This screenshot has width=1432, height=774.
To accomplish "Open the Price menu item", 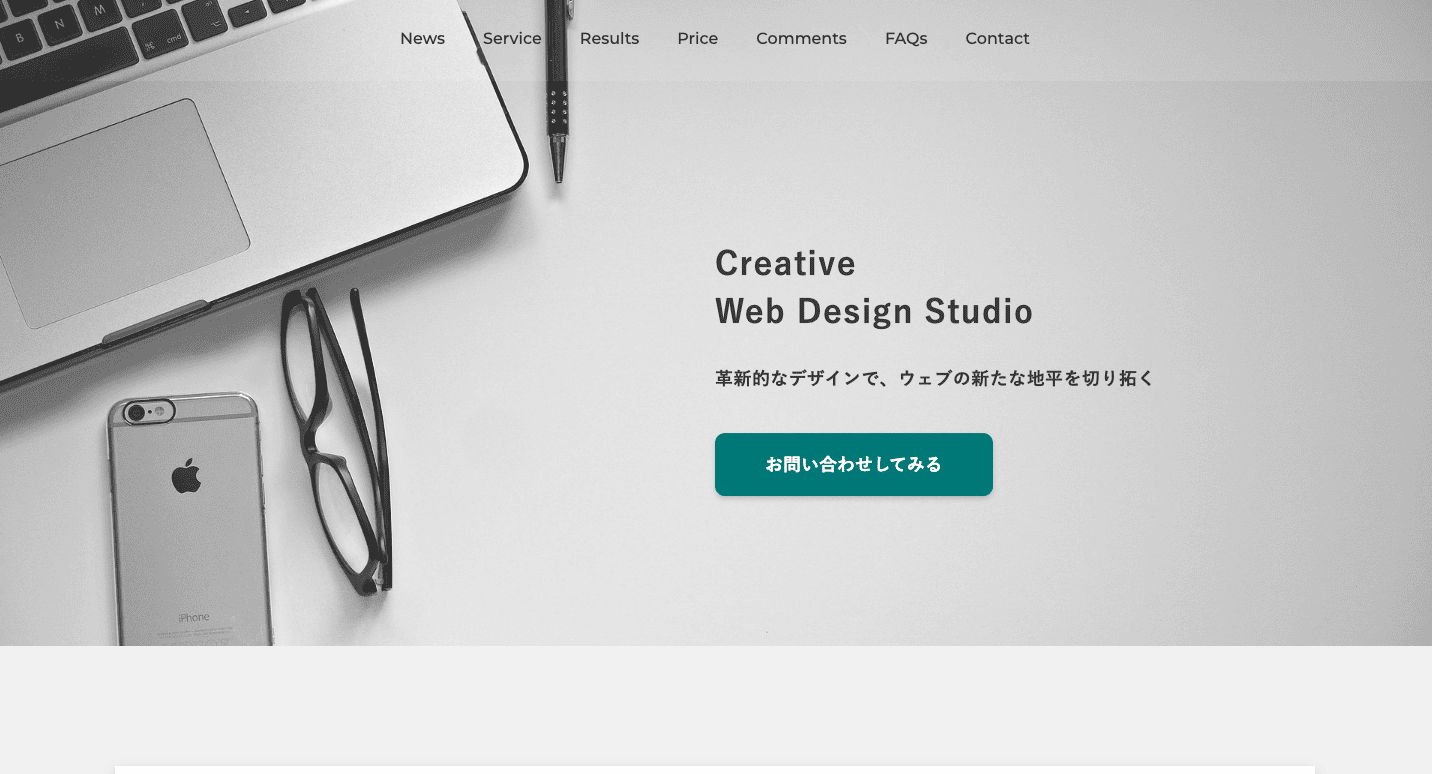I will click(697, 39).
